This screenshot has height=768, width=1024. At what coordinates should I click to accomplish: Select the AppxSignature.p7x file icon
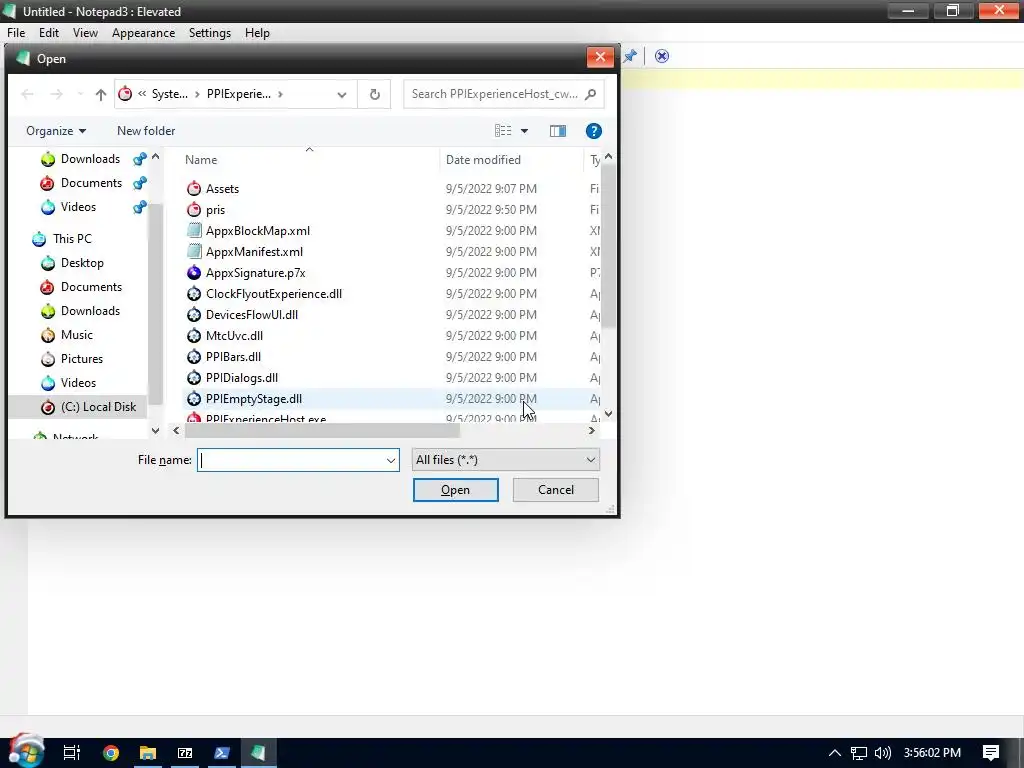(194, 272)
